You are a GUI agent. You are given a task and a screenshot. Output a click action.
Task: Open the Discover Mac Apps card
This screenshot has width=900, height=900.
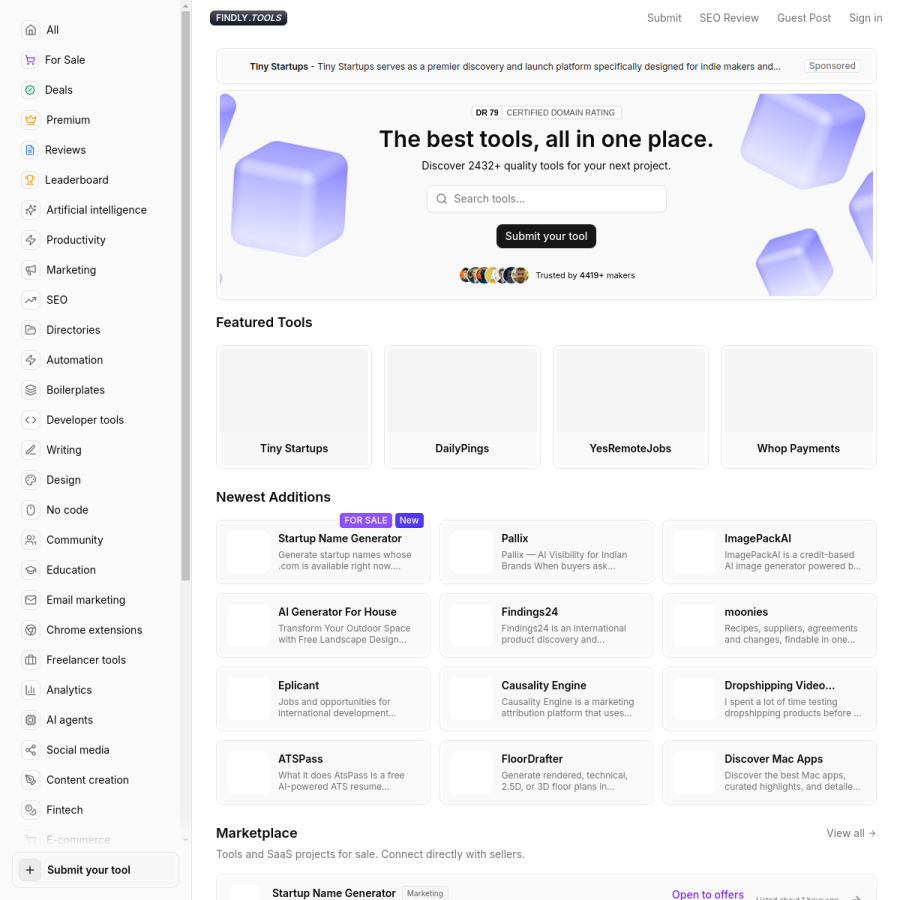point(769,772)
